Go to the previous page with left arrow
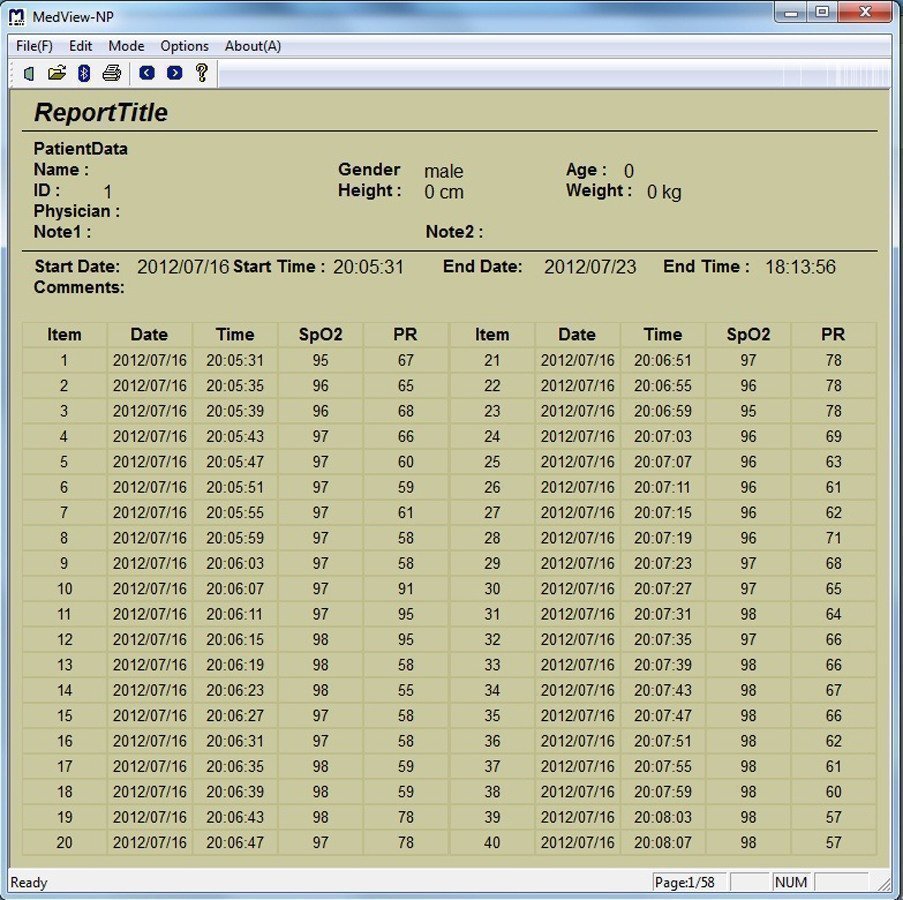 [147, 73]
